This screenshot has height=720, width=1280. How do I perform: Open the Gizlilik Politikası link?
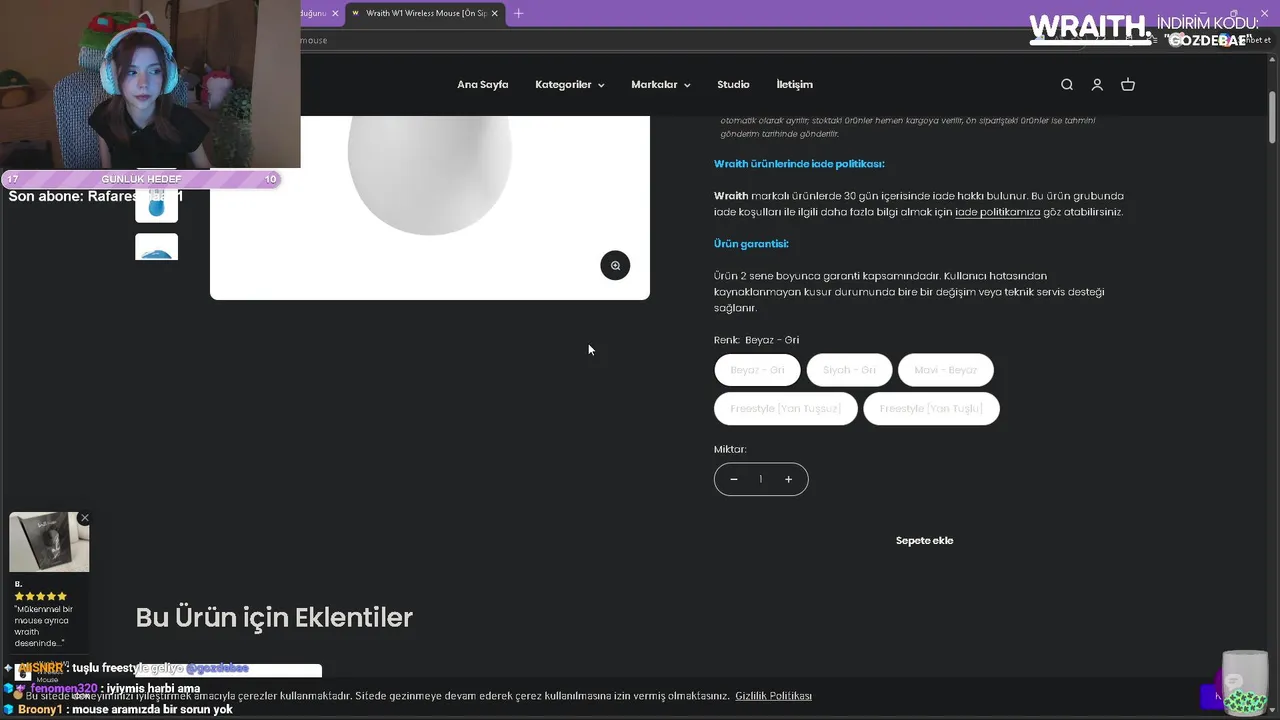[x=773, y=696]
